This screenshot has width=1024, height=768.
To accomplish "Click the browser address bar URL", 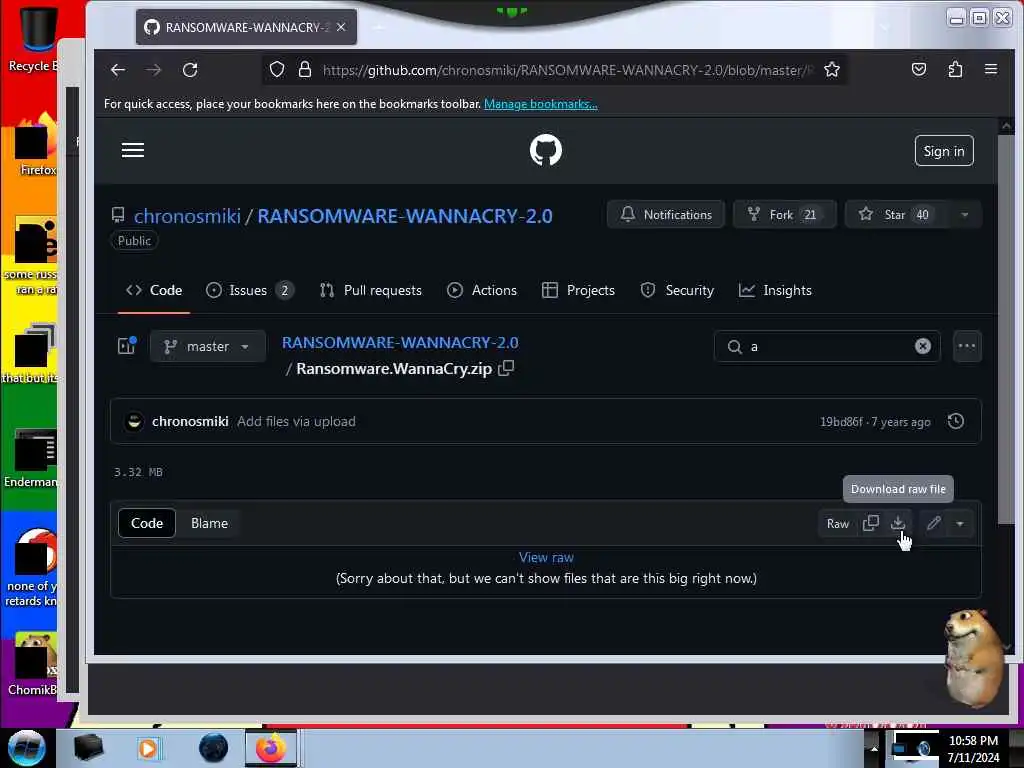I will tap(567, 70).
